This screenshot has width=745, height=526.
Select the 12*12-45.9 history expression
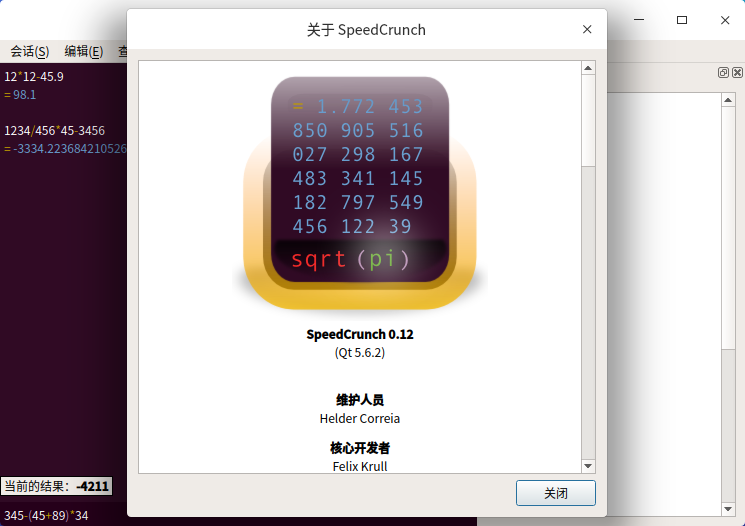34,76
